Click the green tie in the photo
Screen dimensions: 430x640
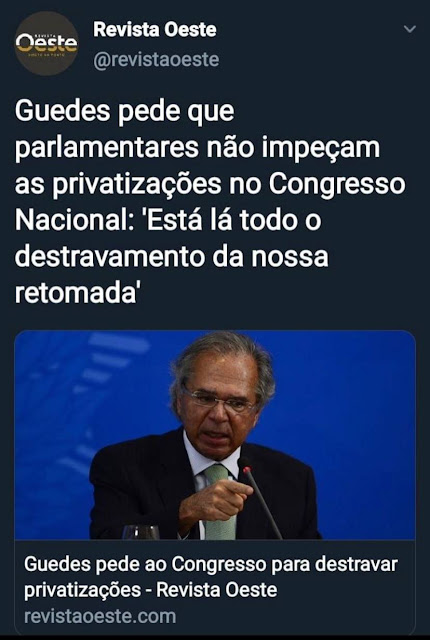pyautogui.click(x=219, y=502)
